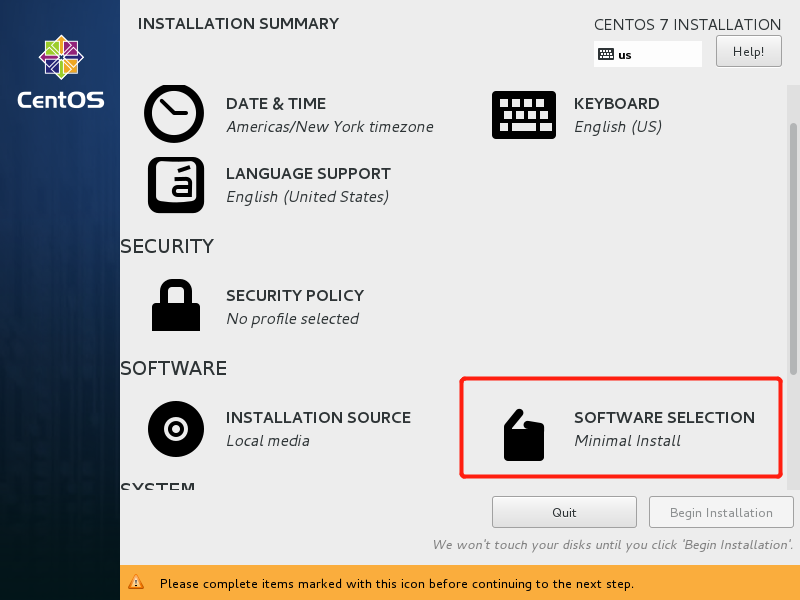Select the SECURITY POLICY heading

[x=295, y=295]
